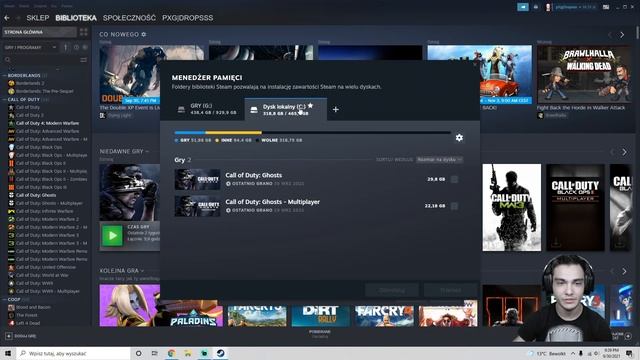Viewport: 640px width, 360px height.
Task: Open the storage manager settings gear
Action: pyautogui.click(x=459, y=138)
